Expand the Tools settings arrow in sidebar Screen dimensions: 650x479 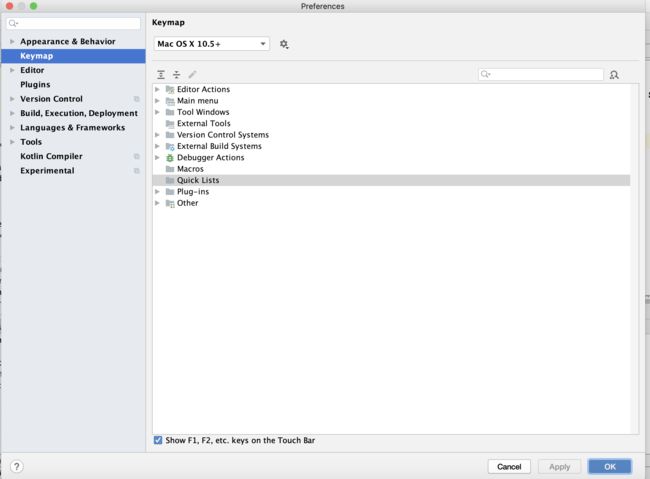12,142
